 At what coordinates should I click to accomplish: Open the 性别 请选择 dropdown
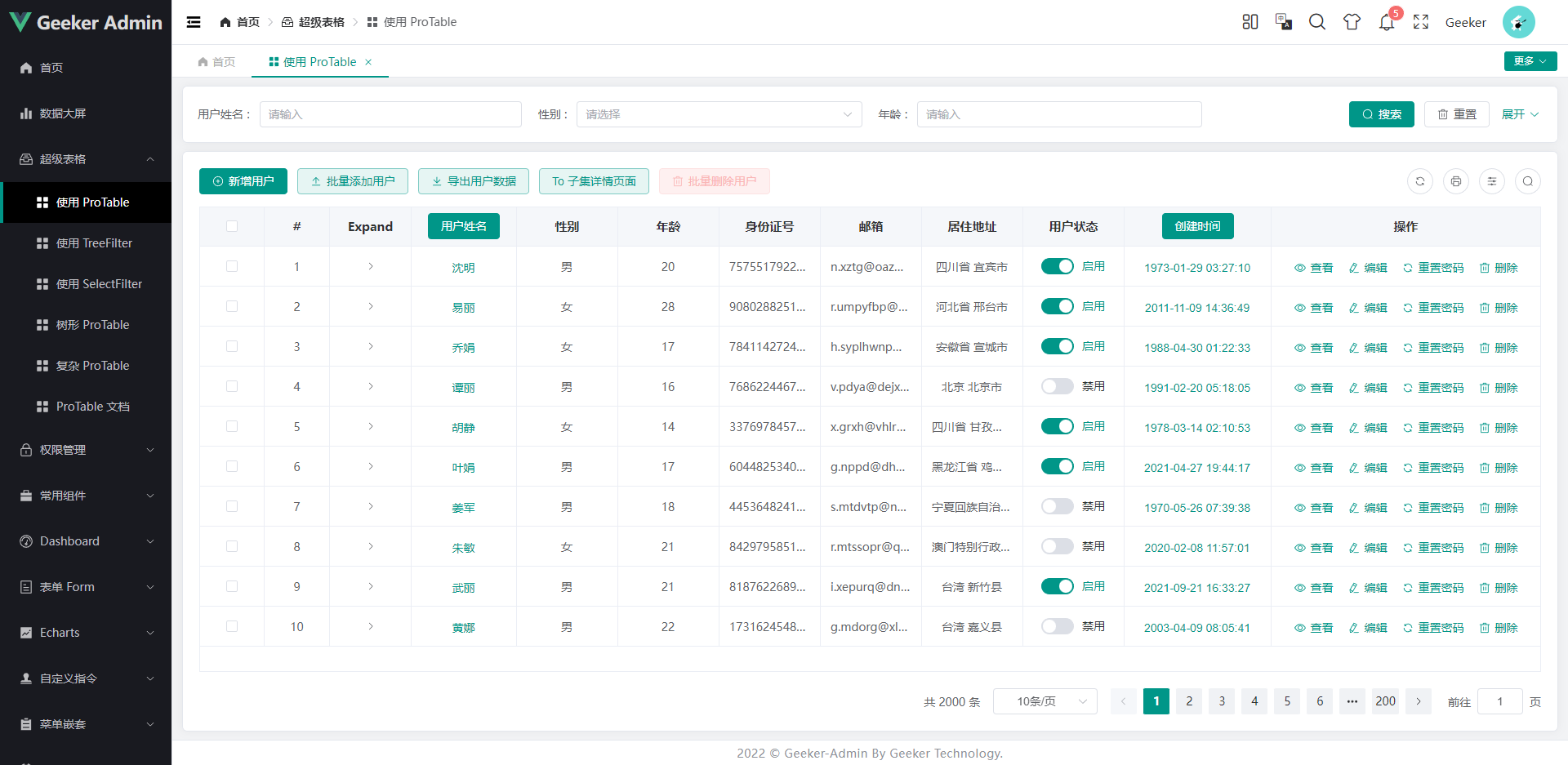point(719,114)
